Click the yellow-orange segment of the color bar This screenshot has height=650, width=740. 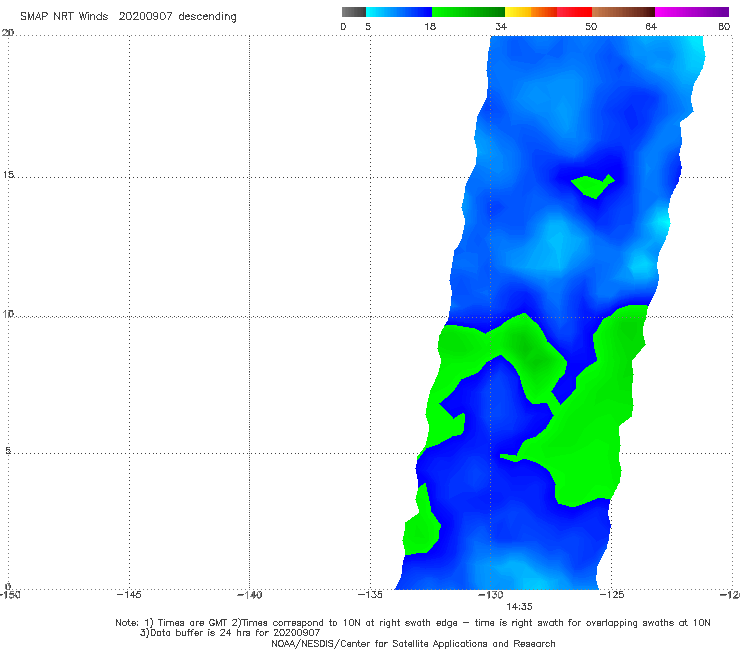531,12
